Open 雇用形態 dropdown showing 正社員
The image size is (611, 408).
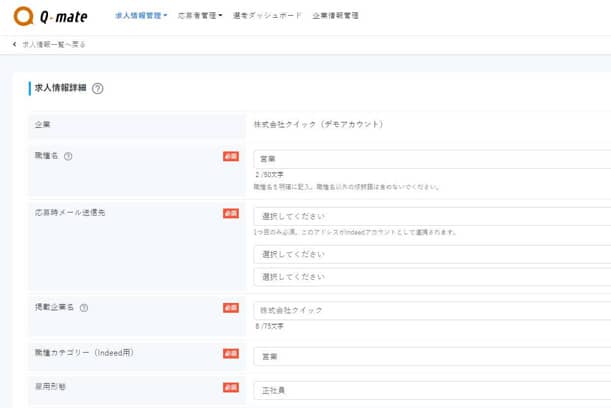(430, 390)
